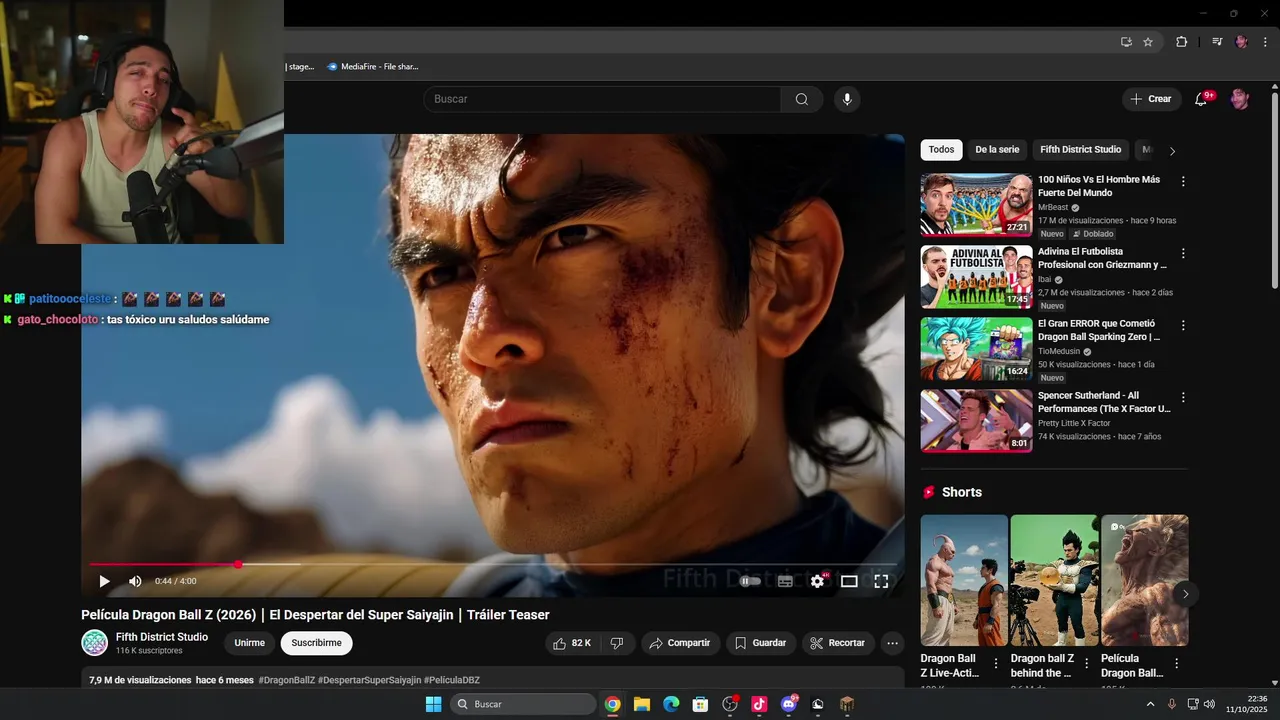Image resolution: width=1280 pixels, height=720 pixels.
Task: Submit search with the magnifier button
Action: [802, 99]
